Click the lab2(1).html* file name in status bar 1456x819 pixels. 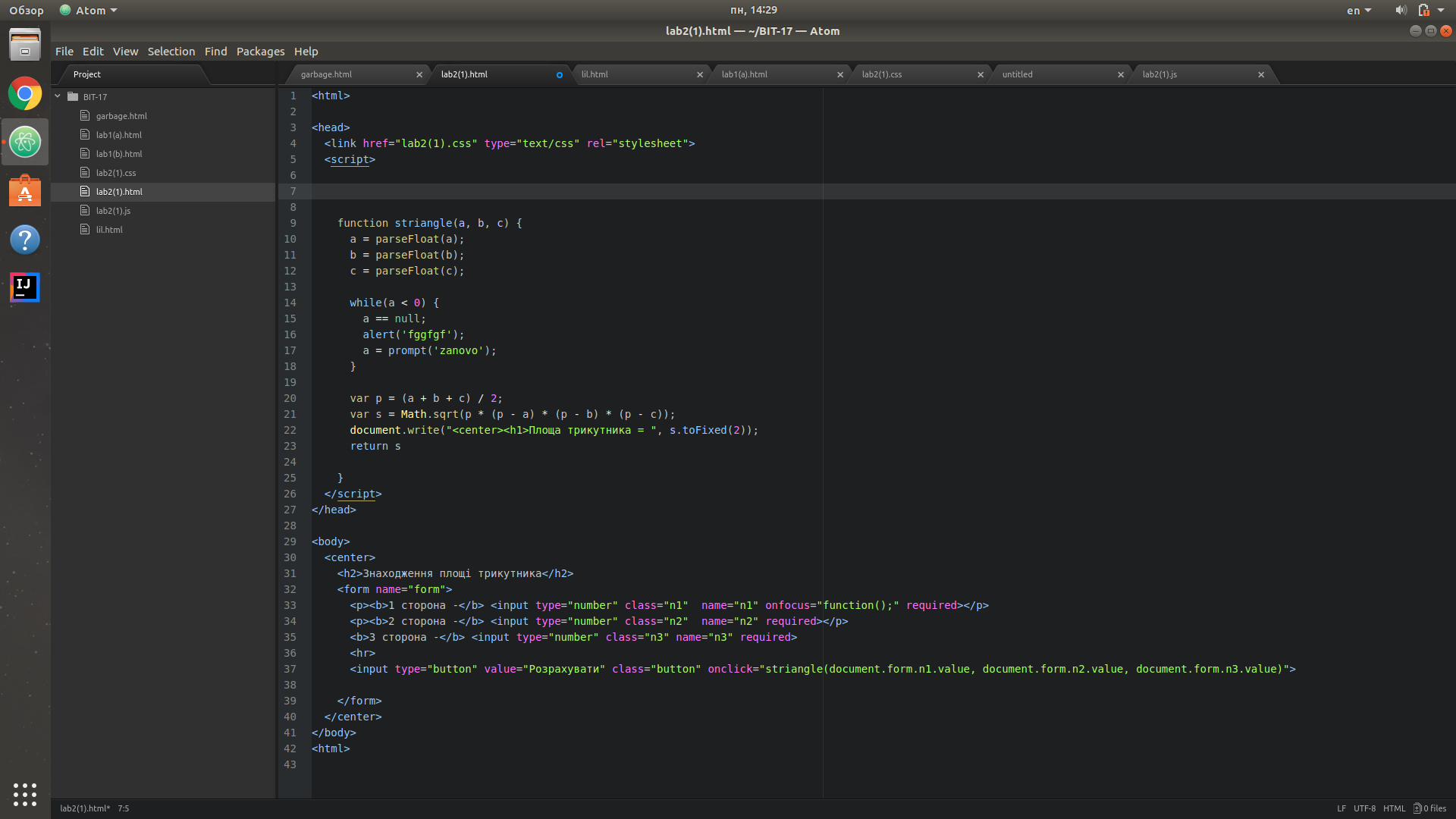coord(85,808)
